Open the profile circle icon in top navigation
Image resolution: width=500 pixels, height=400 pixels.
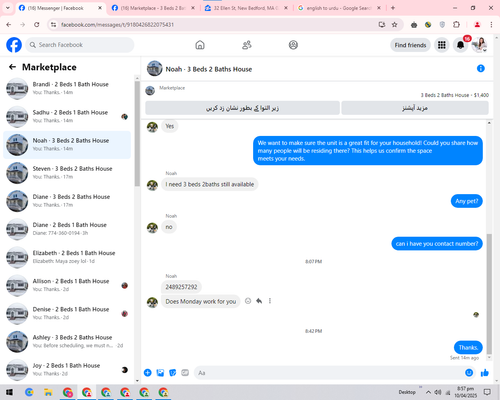(x=293, y=45)
